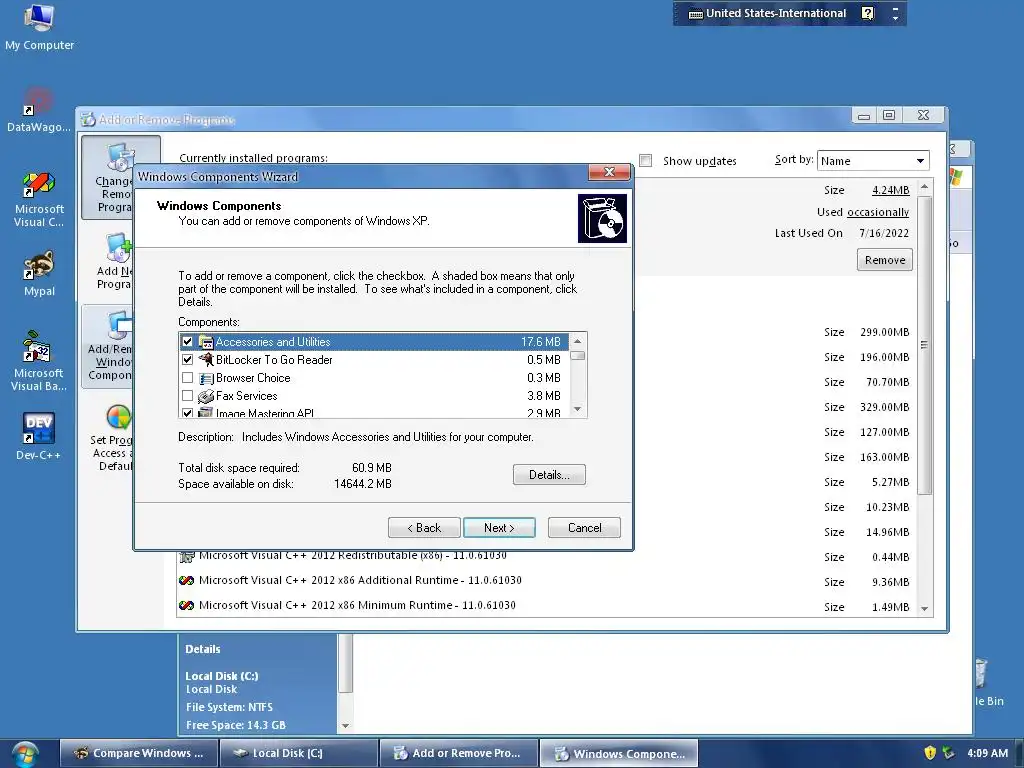Click the Details button in the wizard
Viewport: 1024px width, 768px height.
(549, 475)
